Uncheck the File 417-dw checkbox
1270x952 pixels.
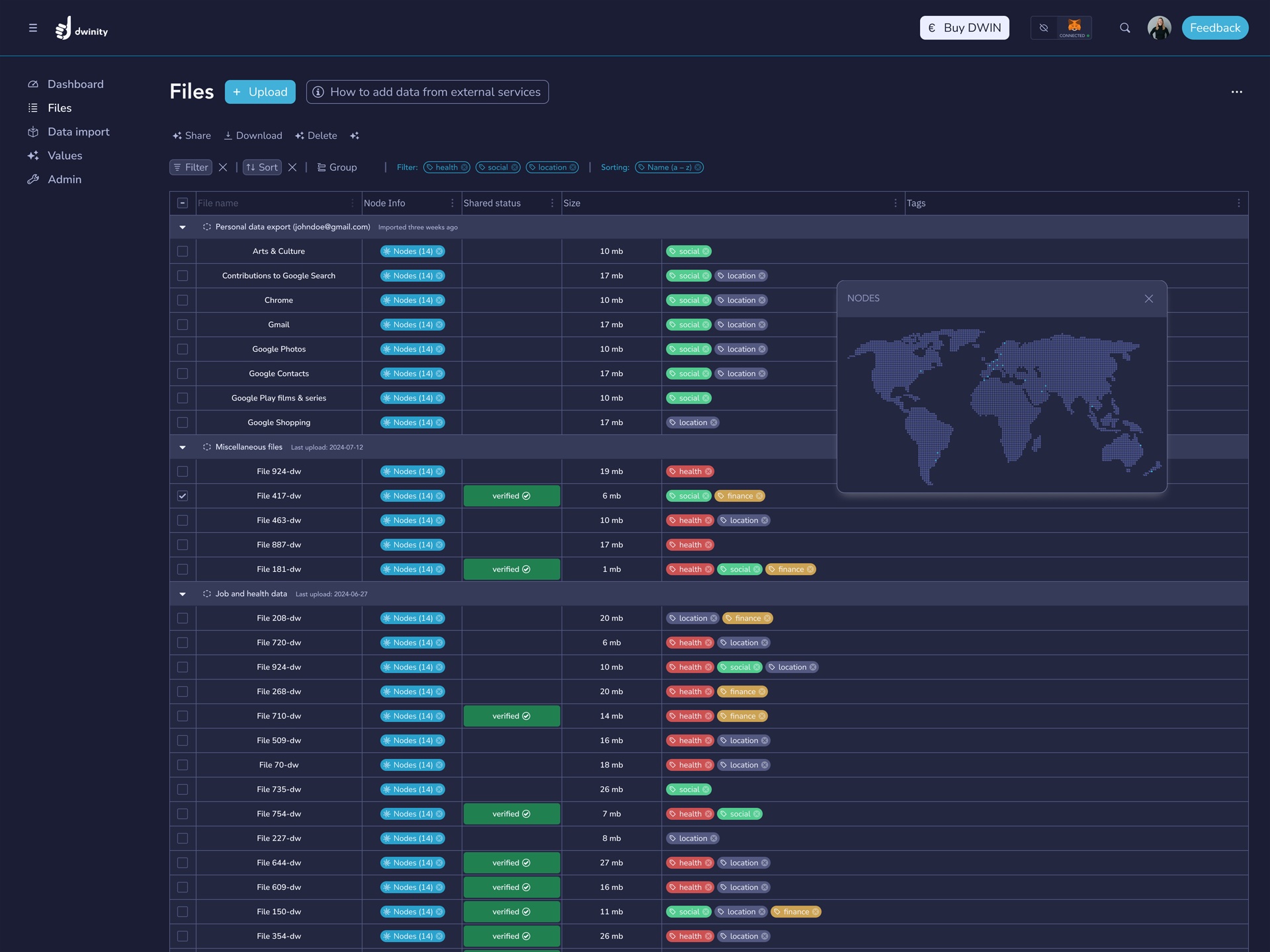pyautogui.click(x=183, y=496)
